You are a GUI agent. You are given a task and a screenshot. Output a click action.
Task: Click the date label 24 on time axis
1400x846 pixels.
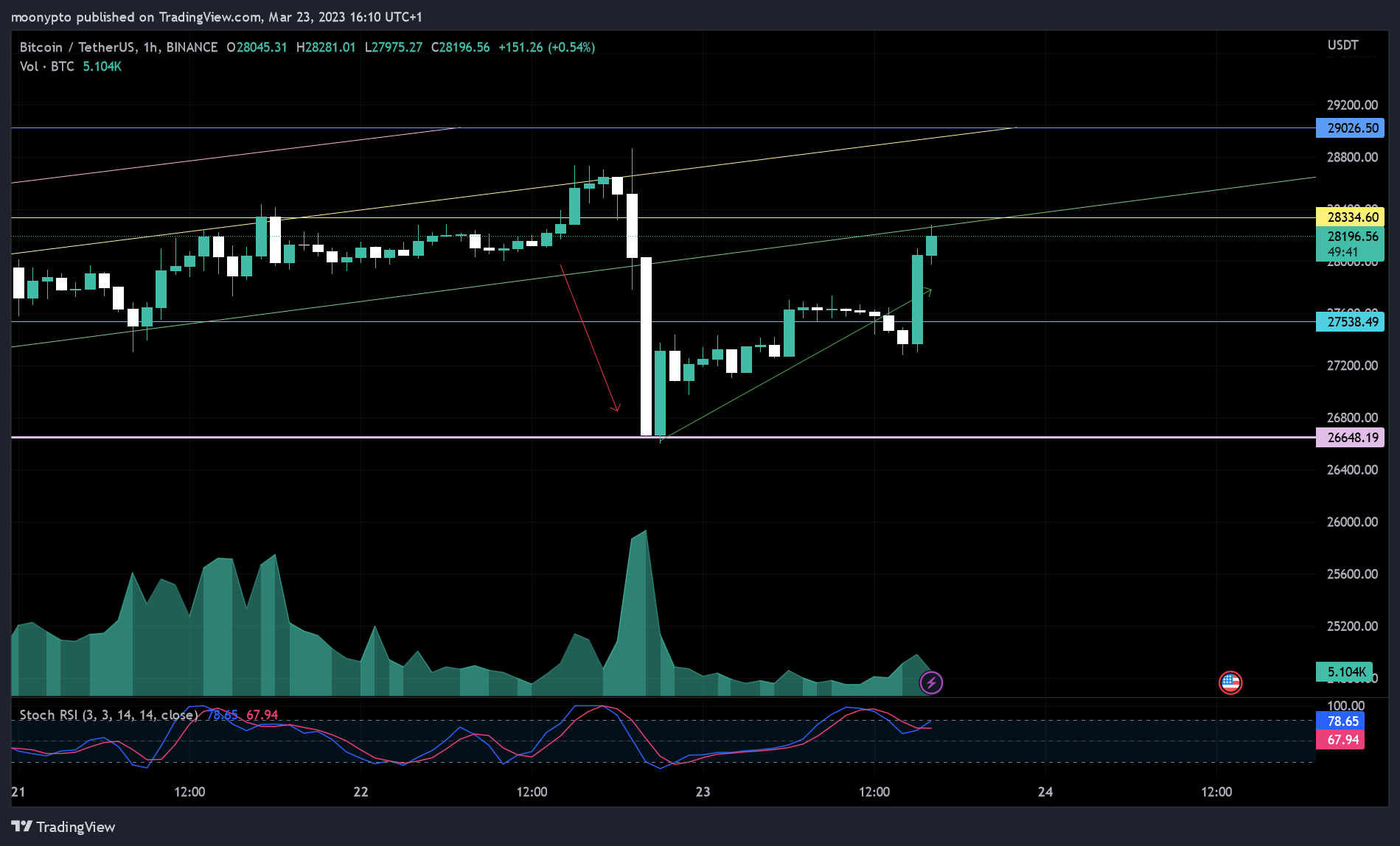pos(1045,792)
